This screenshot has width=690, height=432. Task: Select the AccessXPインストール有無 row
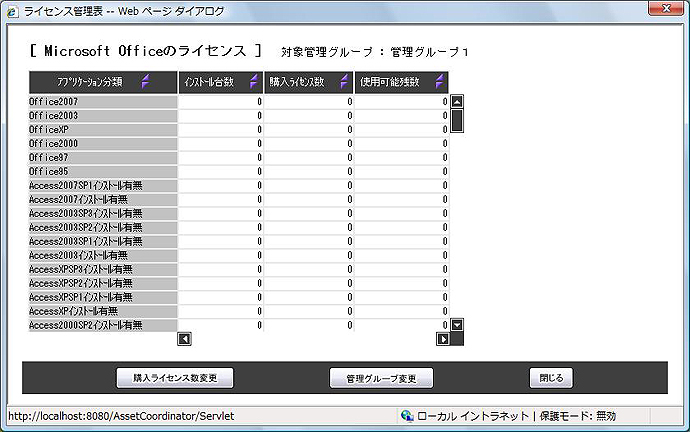pos(239,311)
